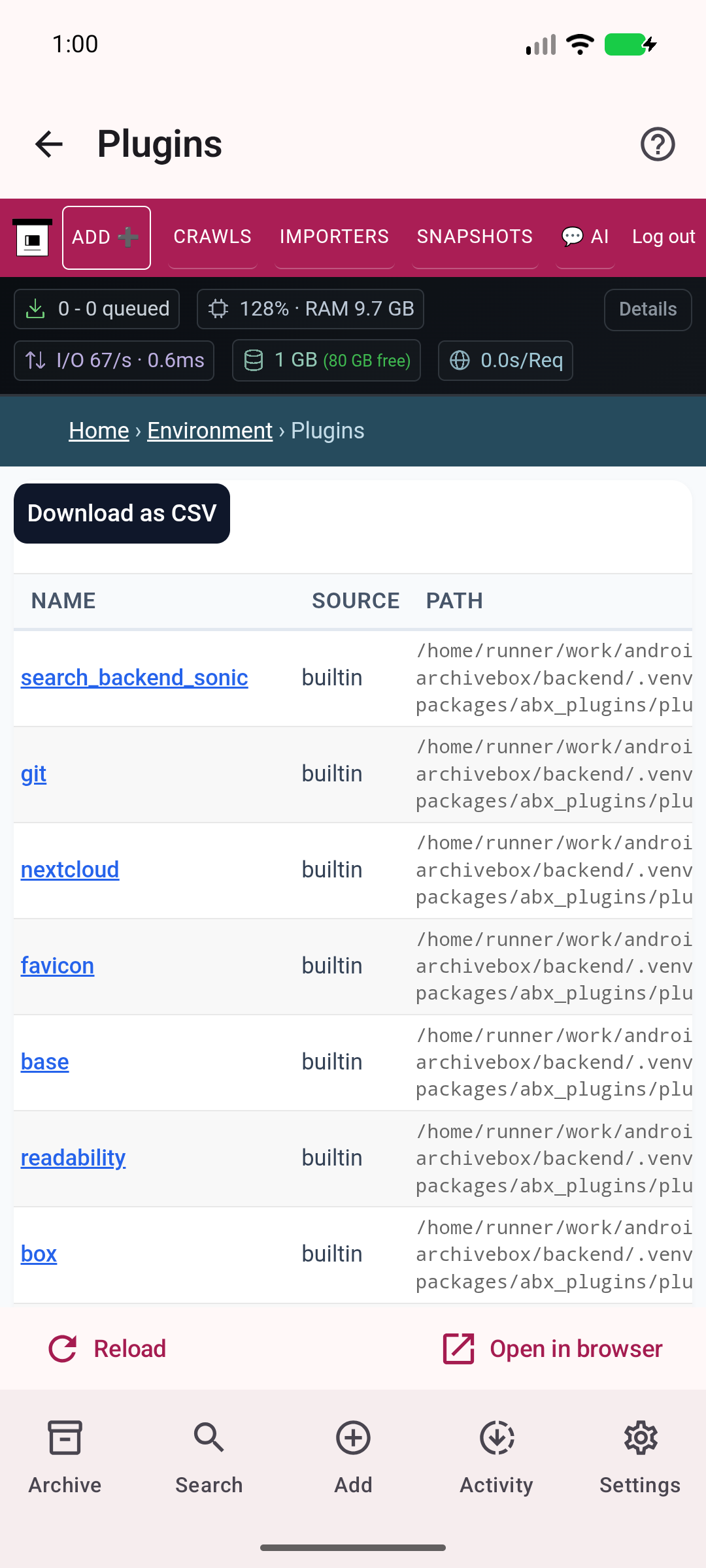The width and height of the screenshot is (706, 1568).
Task: Go to Home breadcrumb link
Action: pos(99,431)
